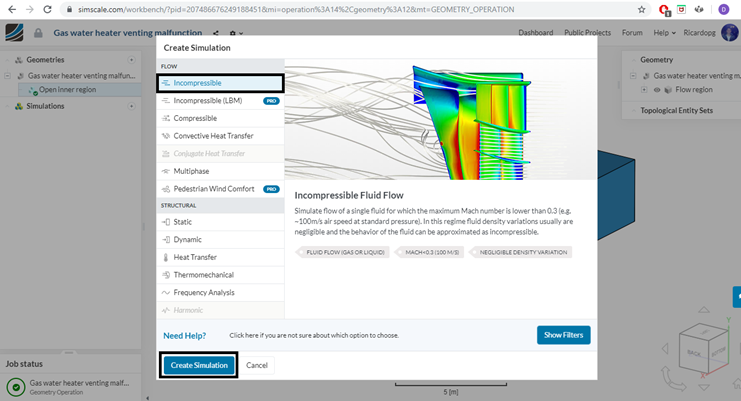Click the Compressible flow icon

(165, 118)
